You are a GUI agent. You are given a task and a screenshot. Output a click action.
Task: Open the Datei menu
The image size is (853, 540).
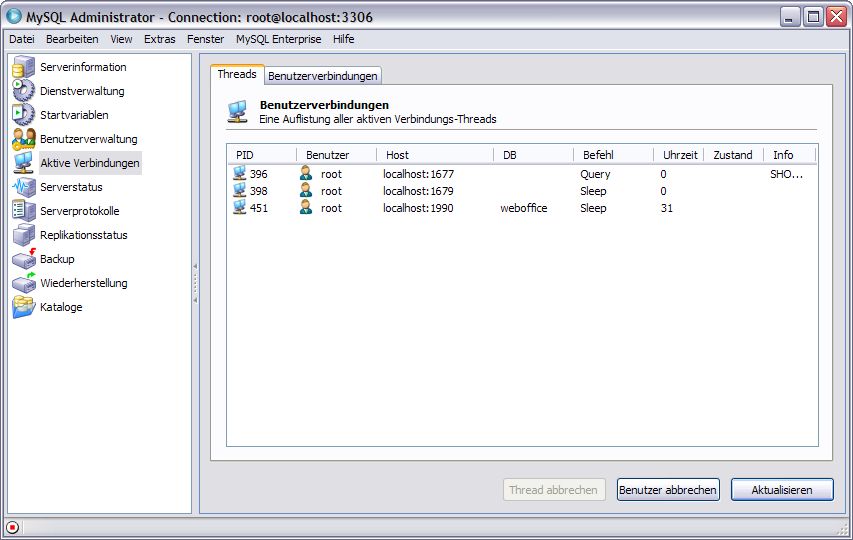pos(22,39)
